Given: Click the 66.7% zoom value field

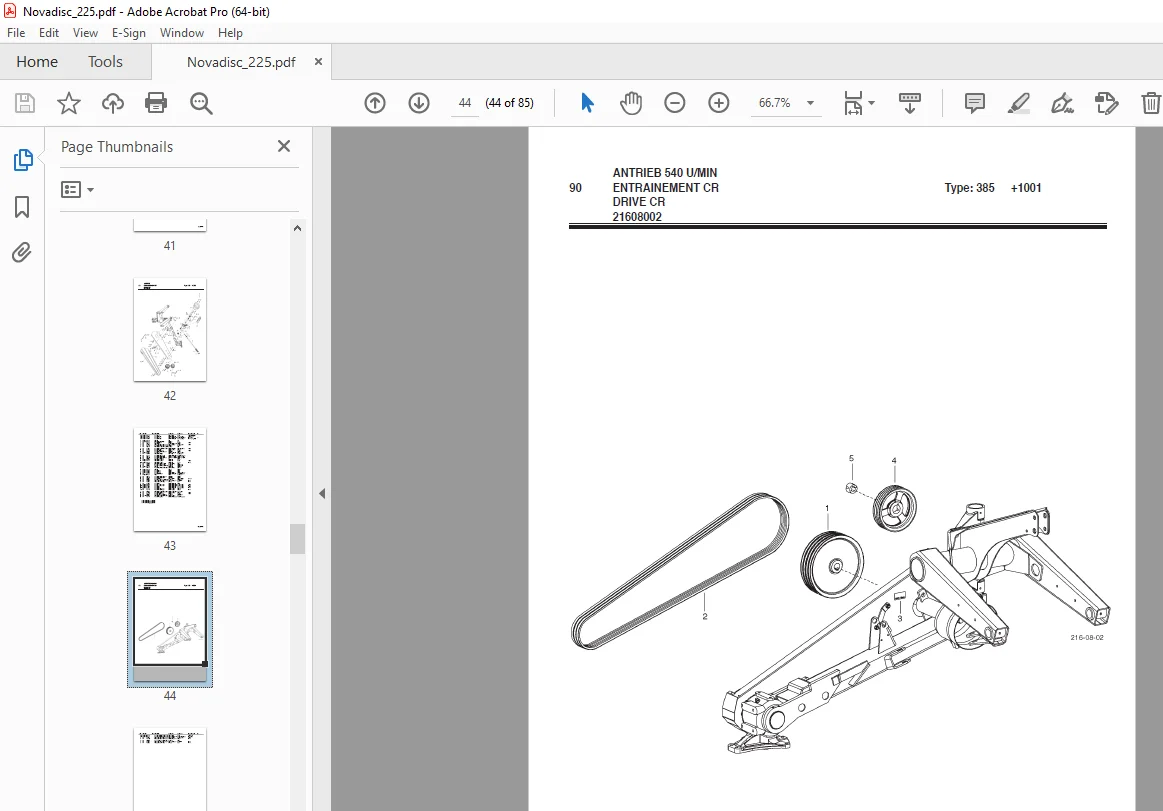Looking at the screenshot, I should point(774,103).
